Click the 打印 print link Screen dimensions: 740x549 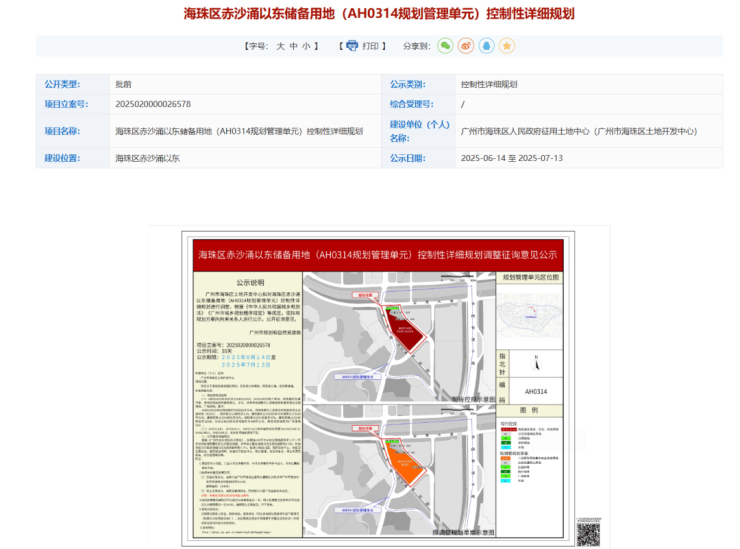tap(371, 46)
